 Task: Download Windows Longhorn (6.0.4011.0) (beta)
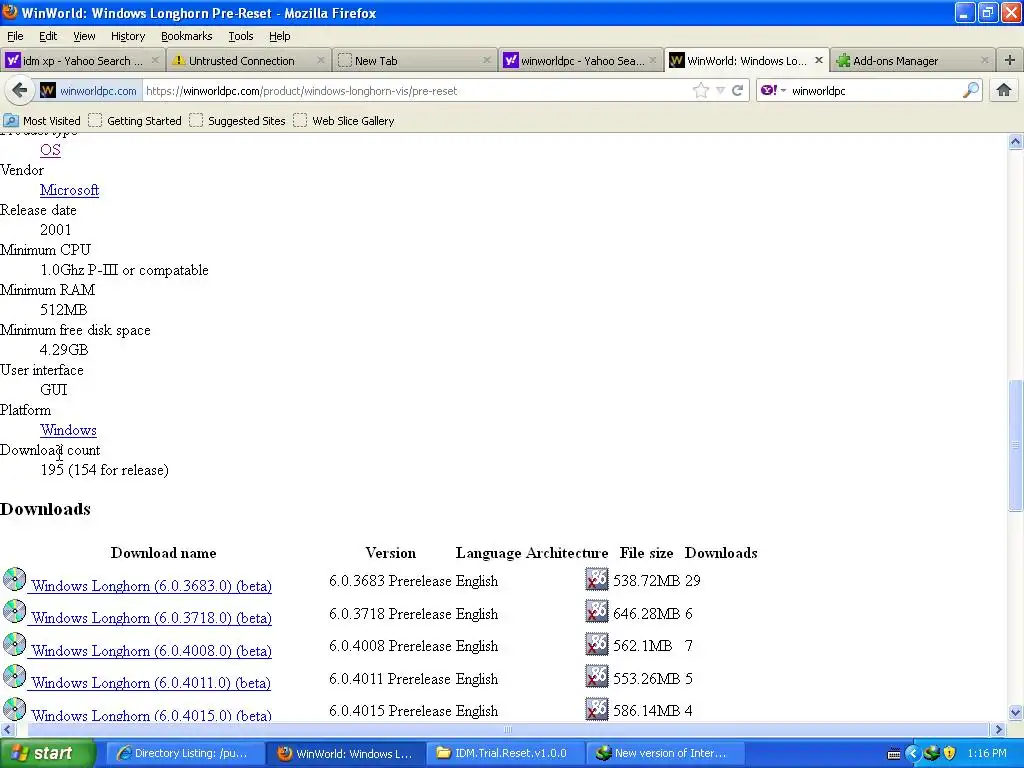tap(151, 682)
